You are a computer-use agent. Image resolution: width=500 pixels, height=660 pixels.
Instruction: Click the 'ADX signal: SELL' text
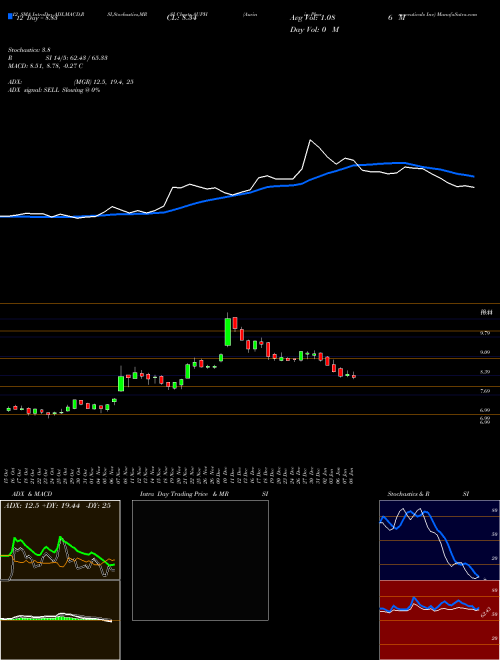pos(35,90)
